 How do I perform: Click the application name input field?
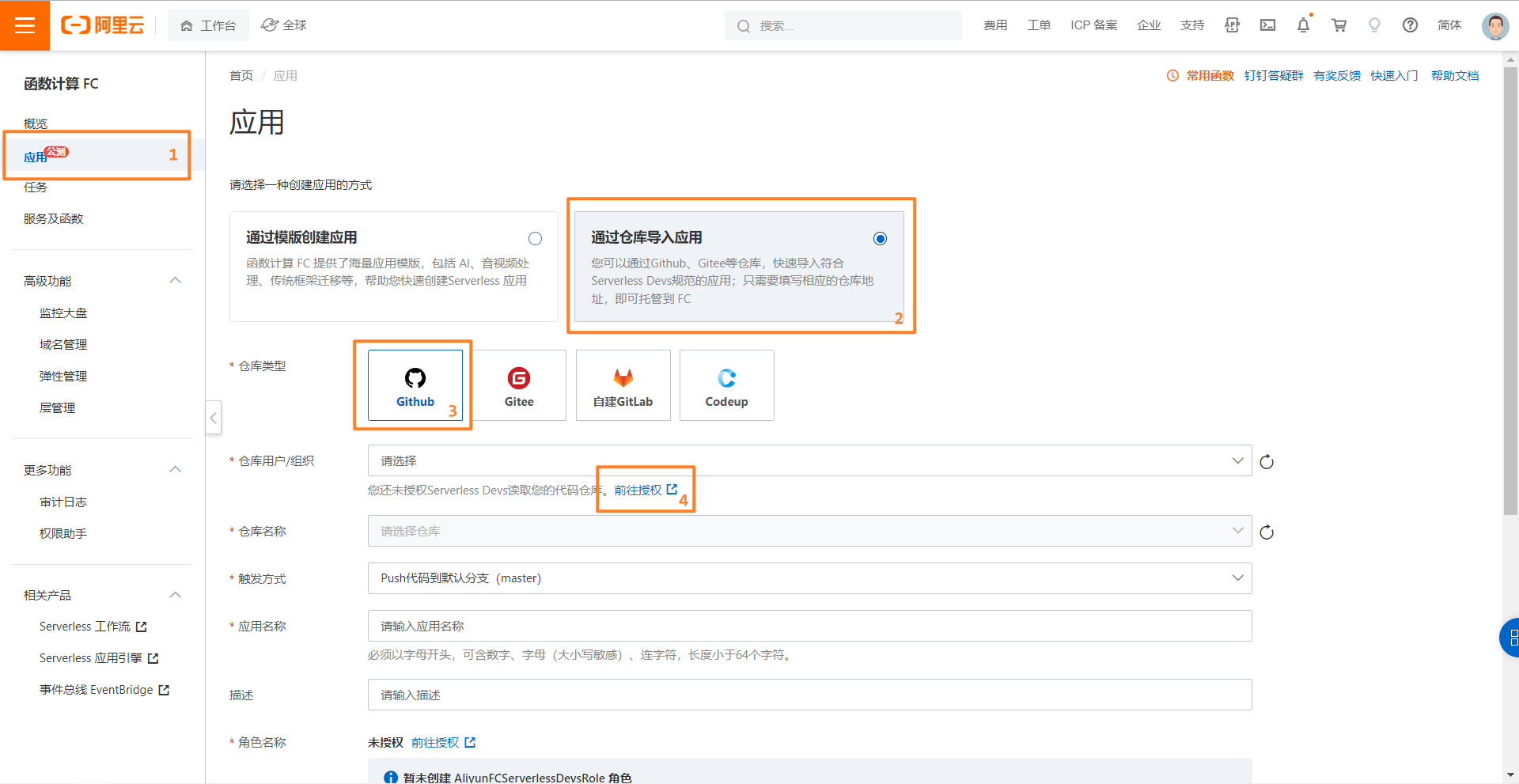pos(809,626)
